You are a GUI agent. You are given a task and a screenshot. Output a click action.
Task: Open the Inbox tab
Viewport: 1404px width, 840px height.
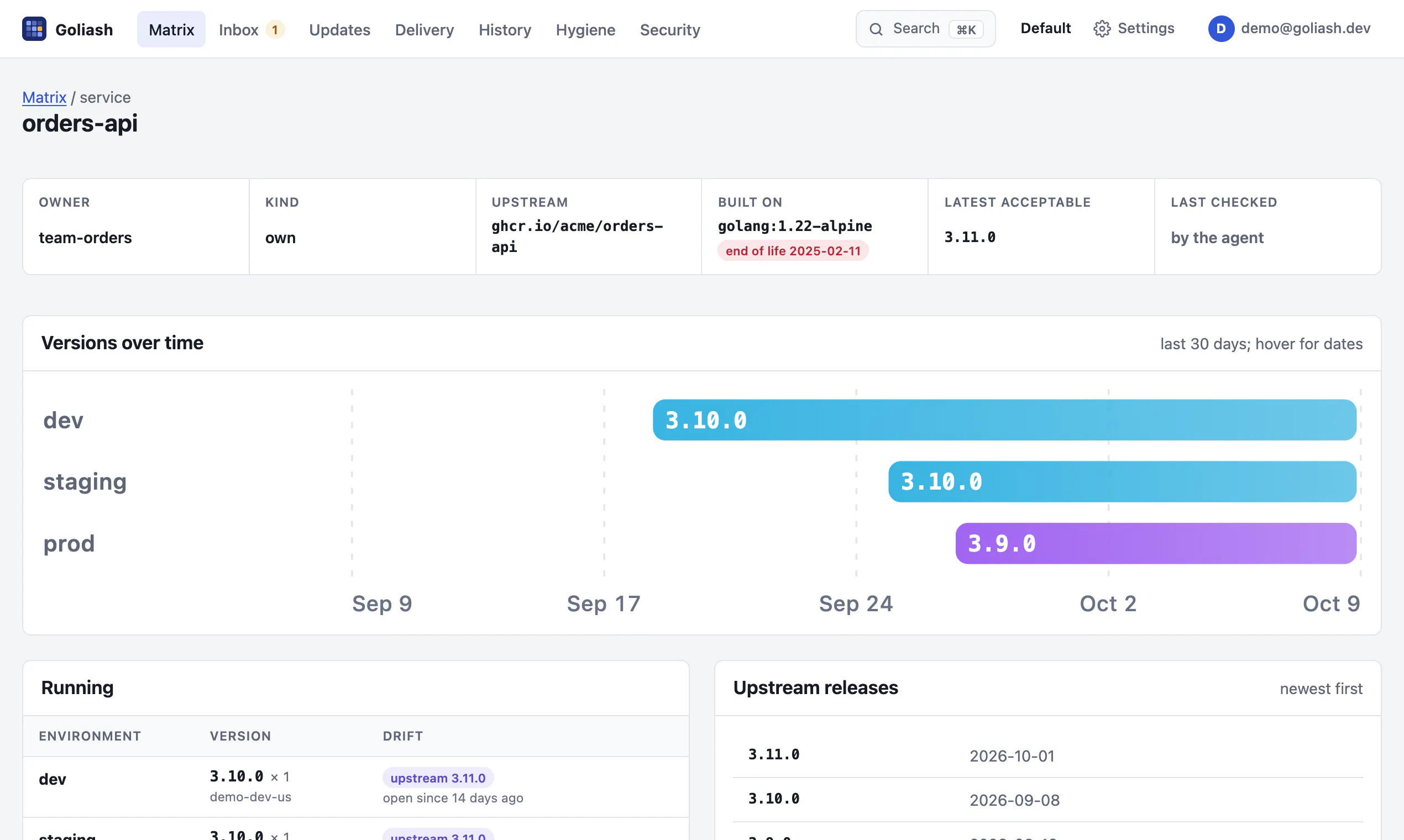pos(252,29)
